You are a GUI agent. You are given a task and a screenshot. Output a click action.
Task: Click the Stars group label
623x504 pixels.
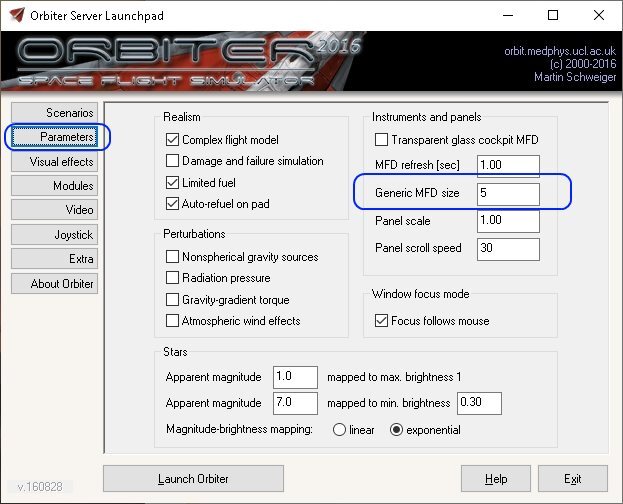(175, 352)
